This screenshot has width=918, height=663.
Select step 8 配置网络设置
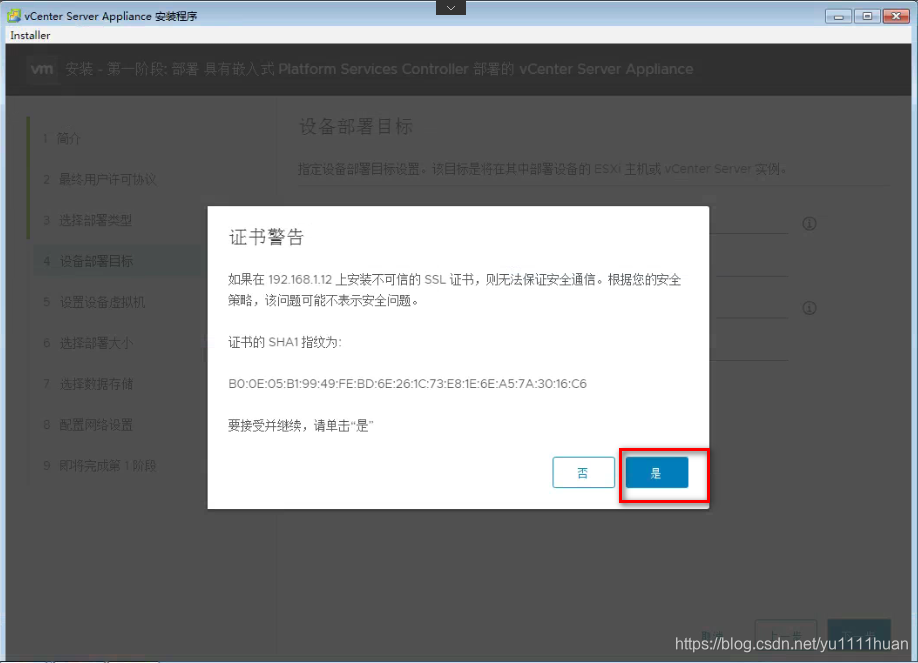[x=88, y=425]
